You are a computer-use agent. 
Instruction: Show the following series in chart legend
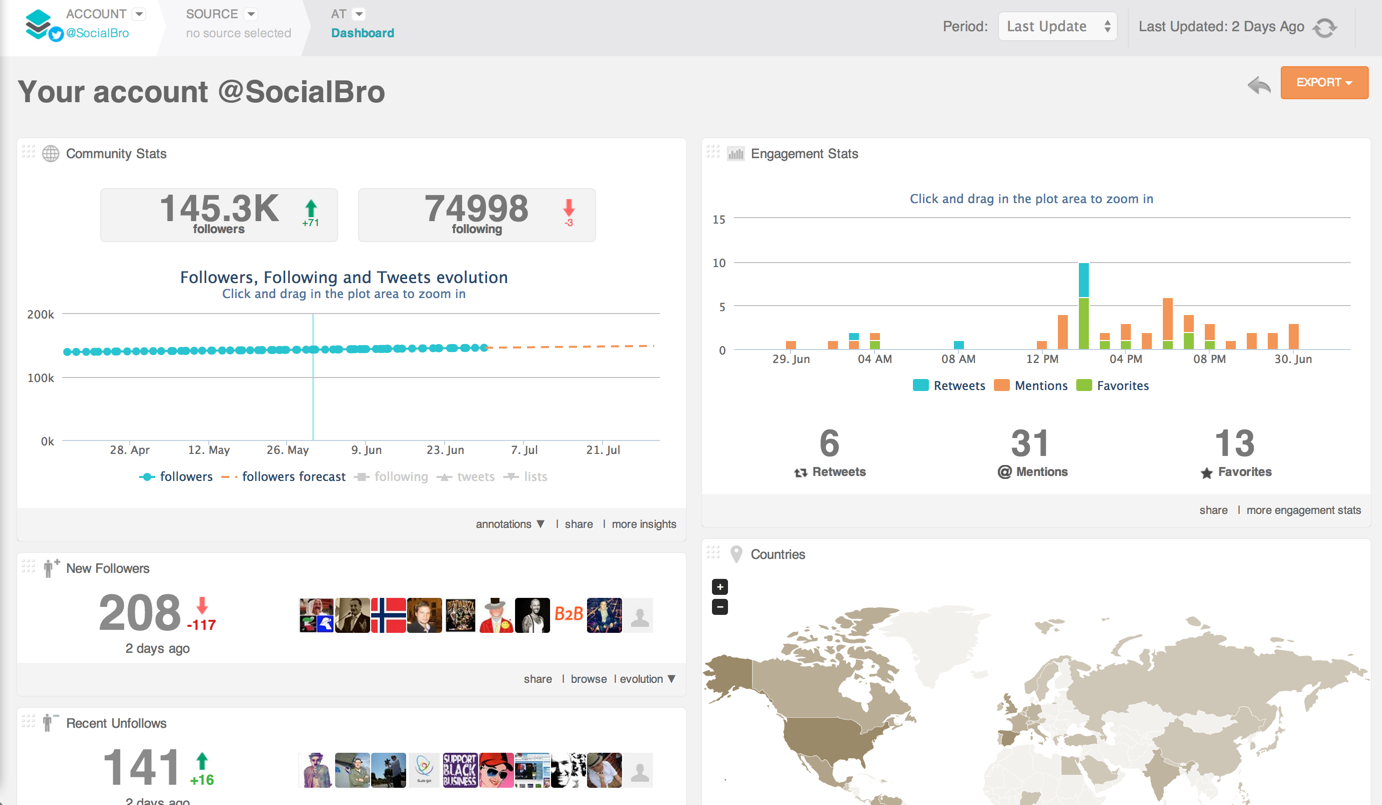[x=391, y=477]
